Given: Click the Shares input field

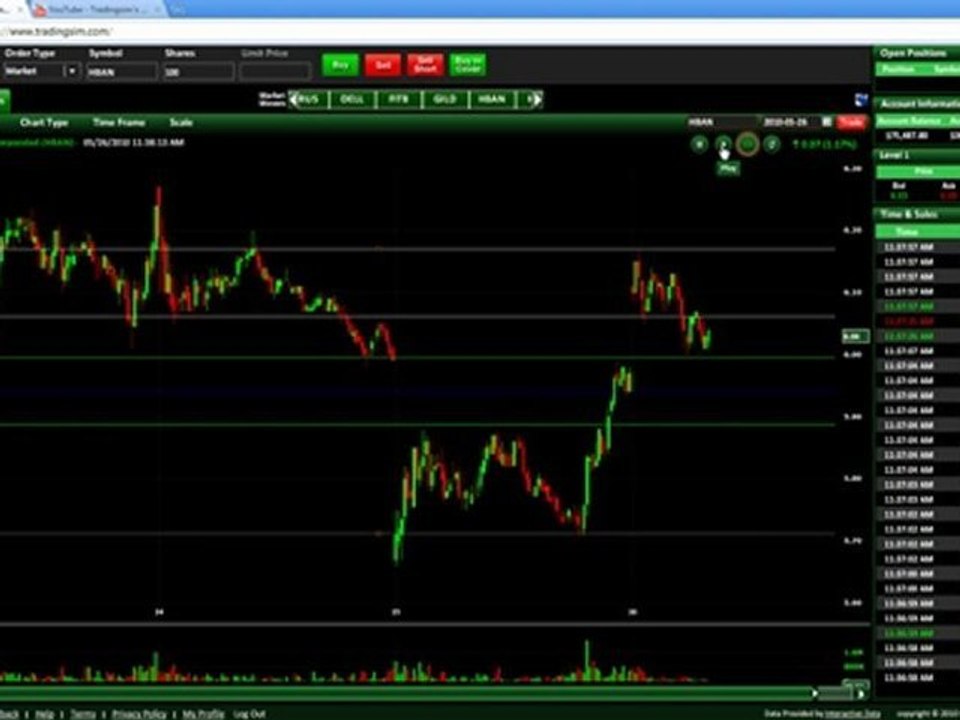Looking at the screenshot, I should (198, 72).
